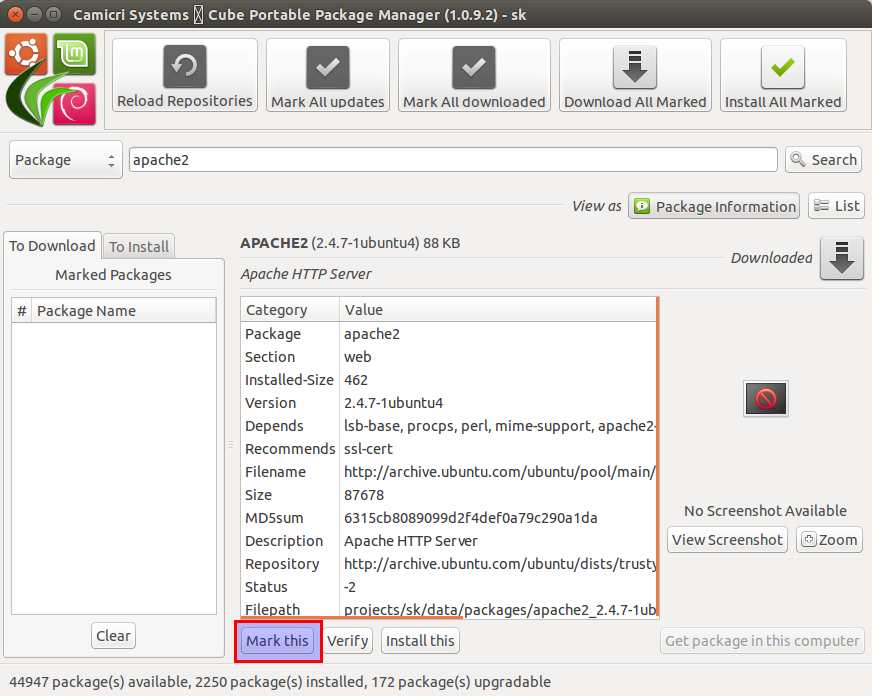Switch view to List

[836, 206]
